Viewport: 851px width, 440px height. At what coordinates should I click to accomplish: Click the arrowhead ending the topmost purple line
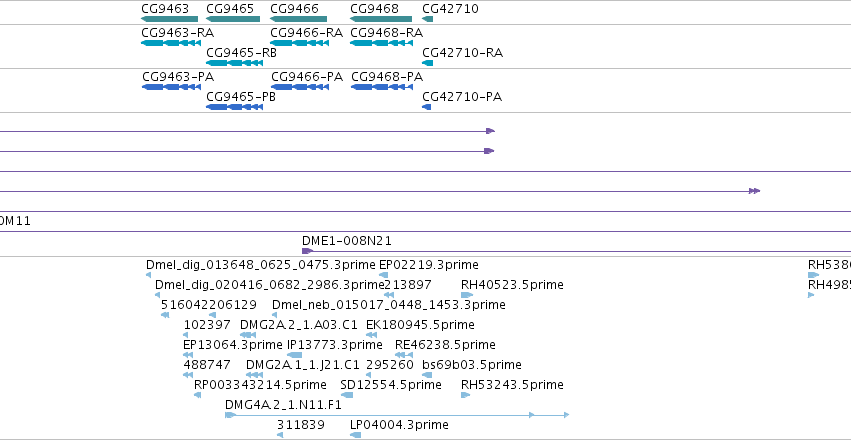point(491,131)
